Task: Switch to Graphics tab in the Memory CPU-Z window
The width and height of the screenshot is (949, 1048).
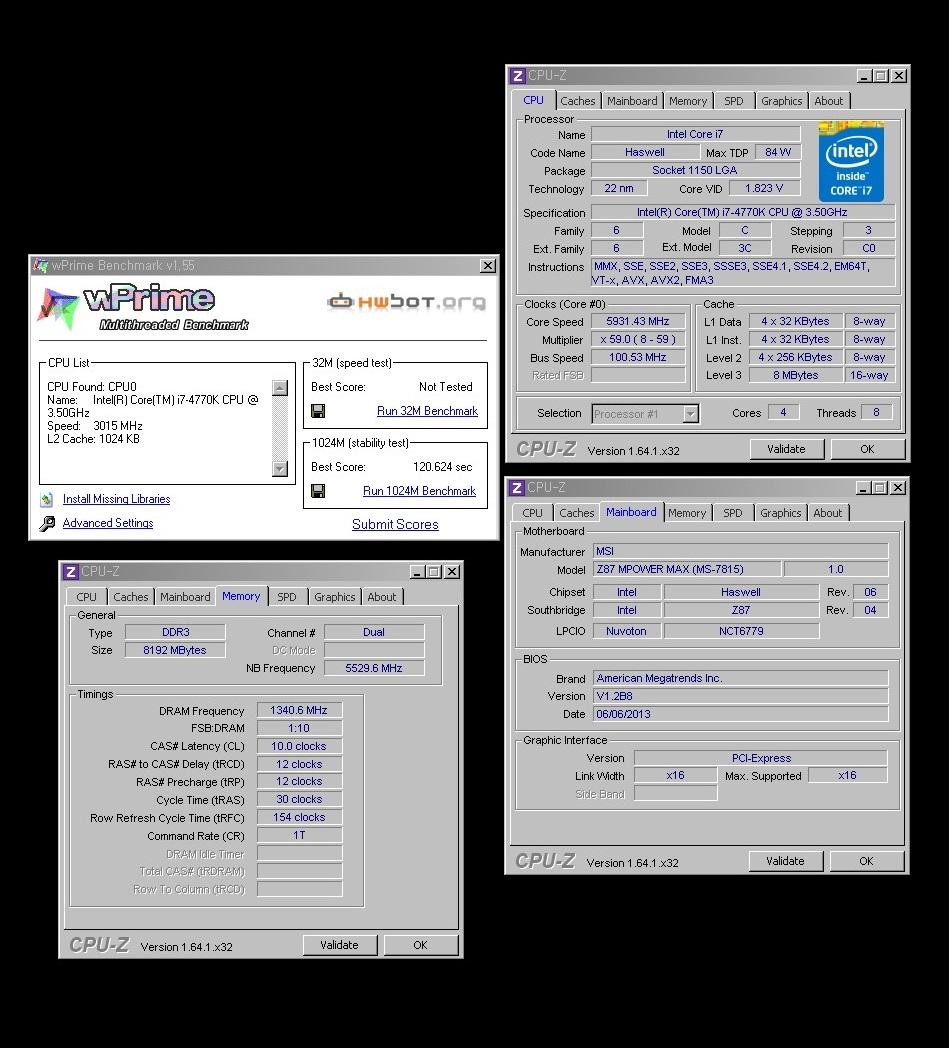Action: [335, 597]
